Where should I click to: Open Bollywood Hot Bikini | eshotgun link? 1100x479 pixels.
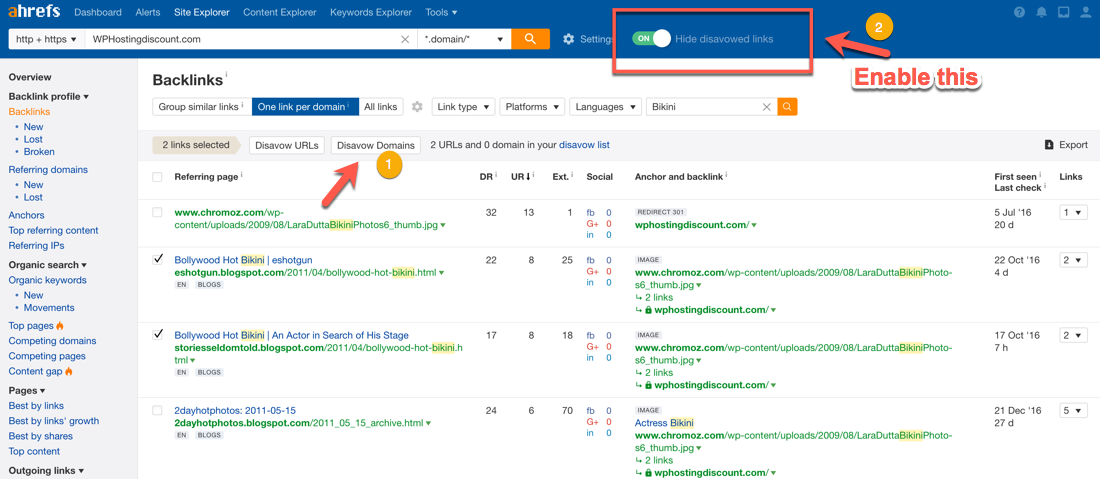[x=243, y=259]
